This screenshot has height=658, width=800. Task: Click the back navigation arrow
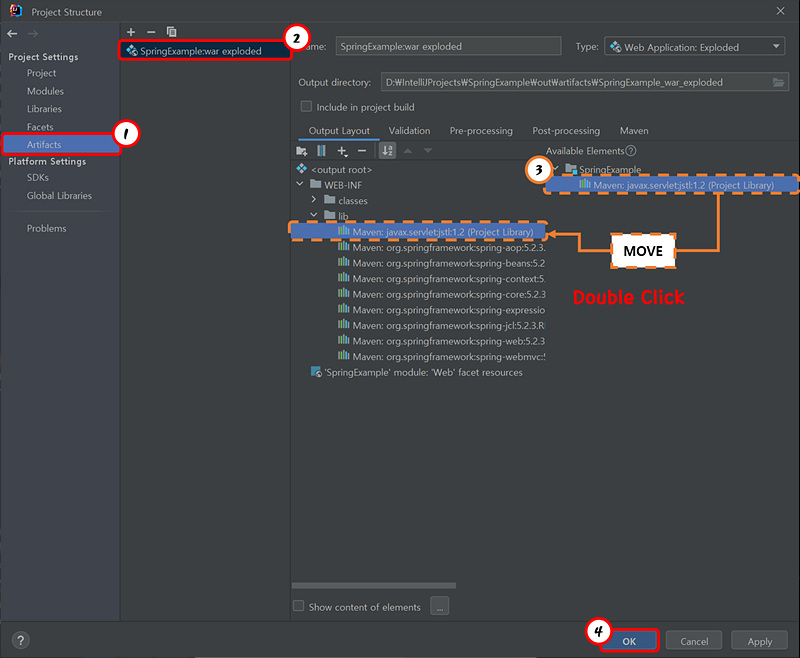pos(12,34)
